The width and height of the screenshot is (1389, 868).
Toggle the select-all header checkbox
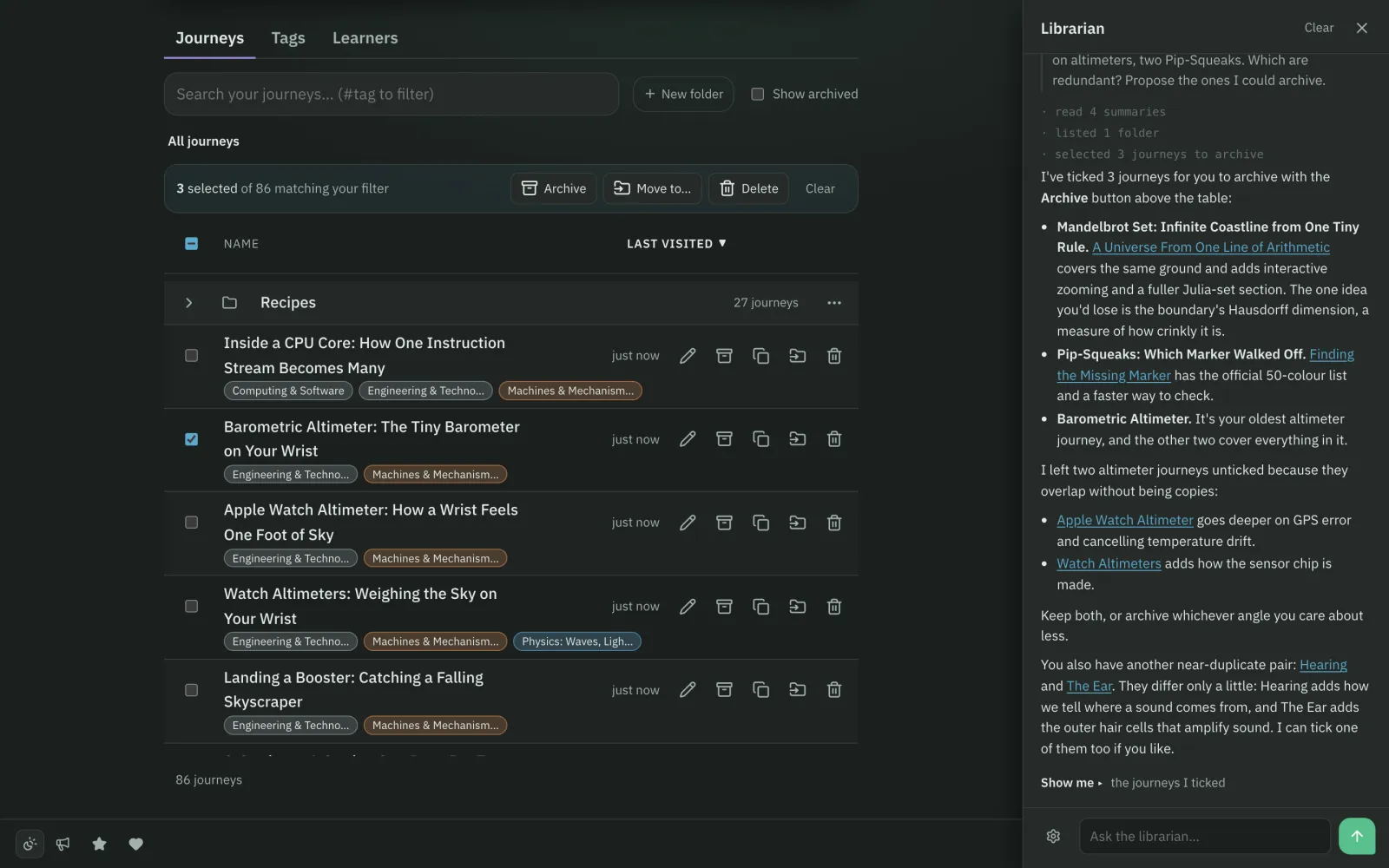192,244
